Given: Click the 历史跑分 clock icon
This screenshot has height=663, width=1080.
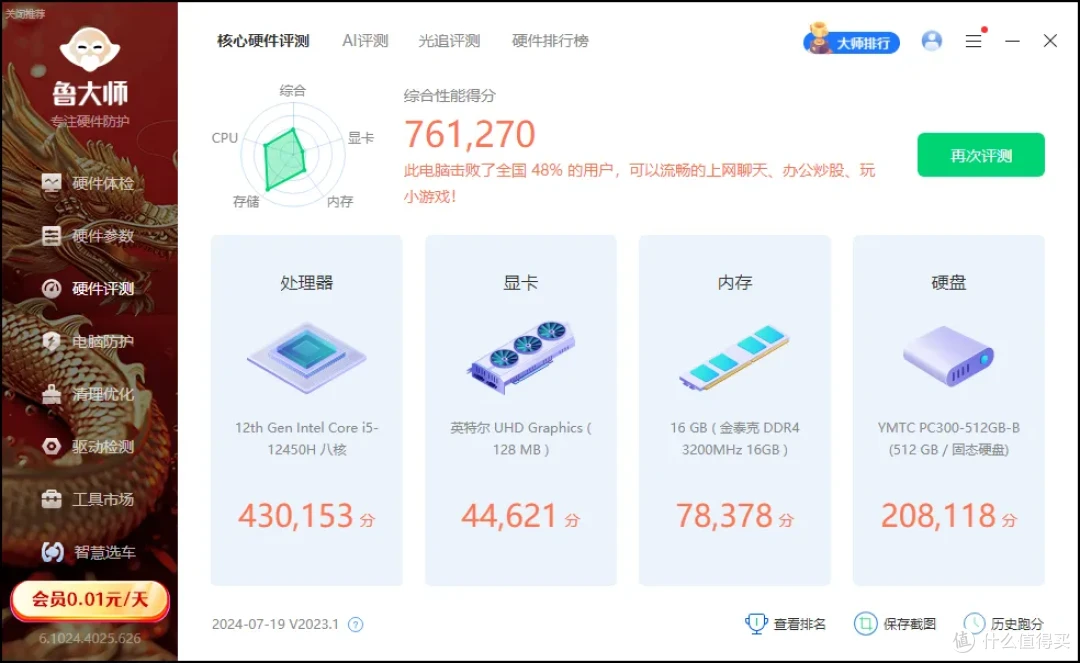Looking at the screenshot, I should click(974, 624).
